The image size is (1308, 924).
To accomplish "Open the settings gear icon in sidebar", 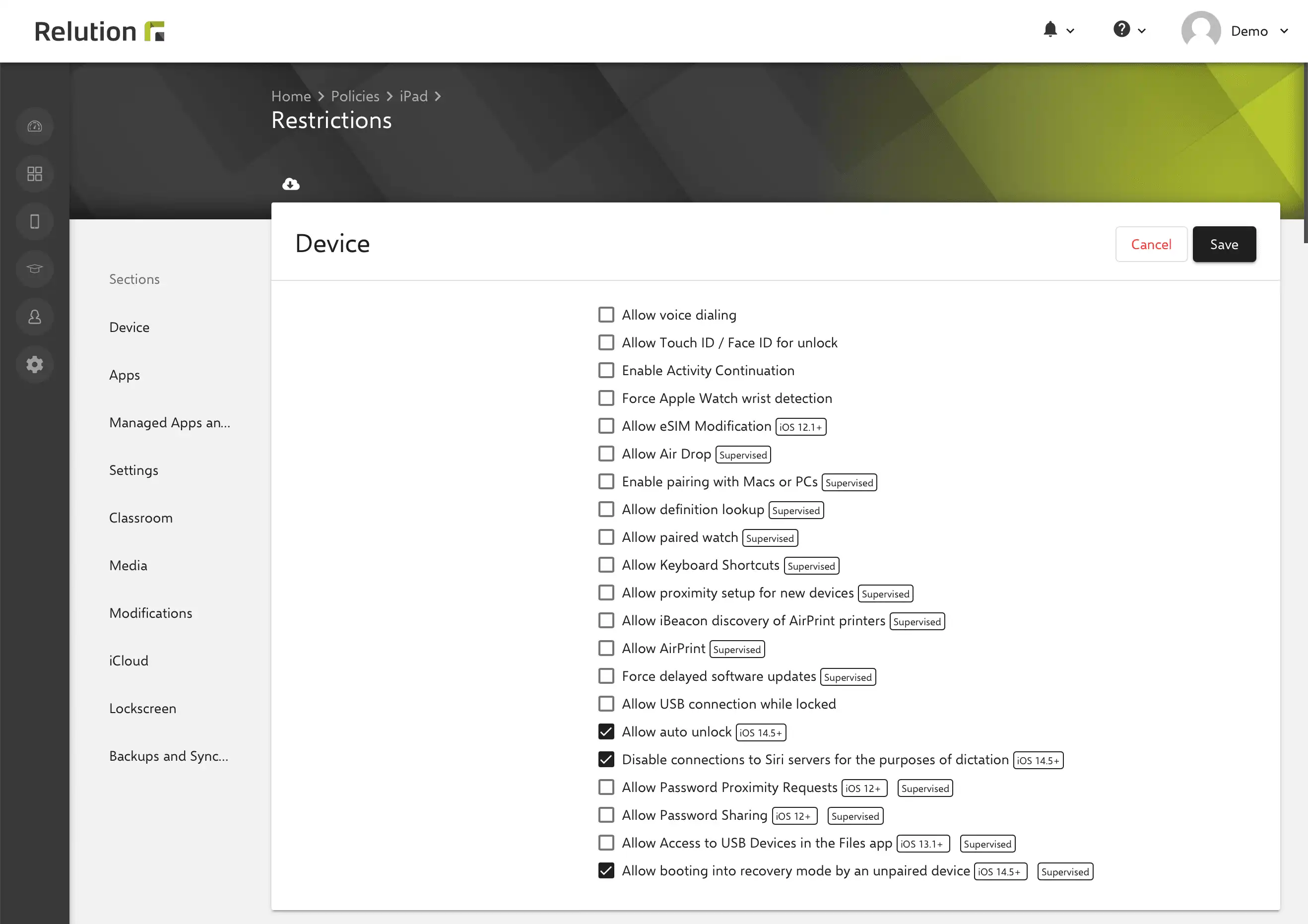I will pyautogui.click(x=35, y=364).
